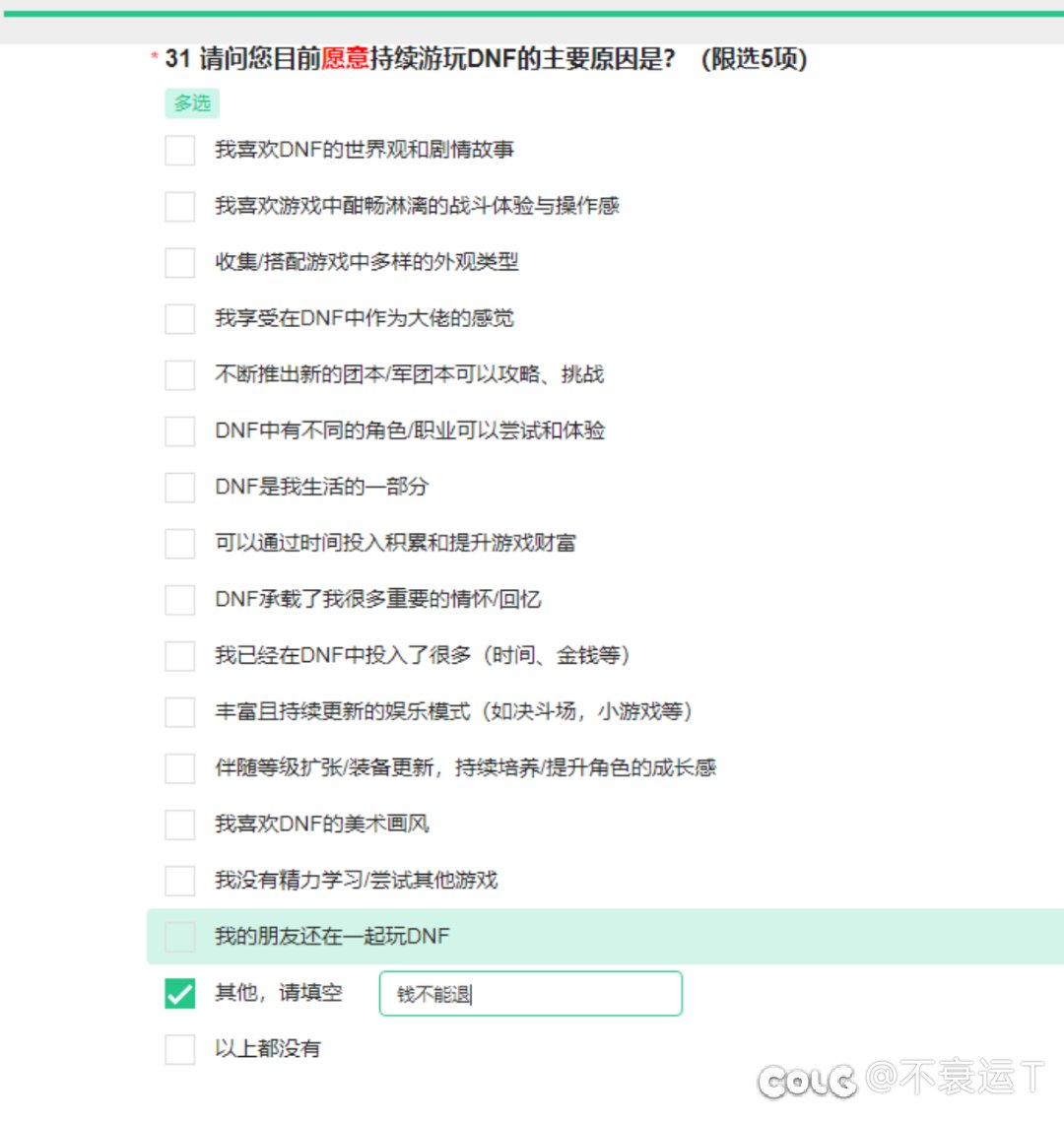
Task: Tick the 娱乐模式 (决斗场) checkbox
Action: 180,711
